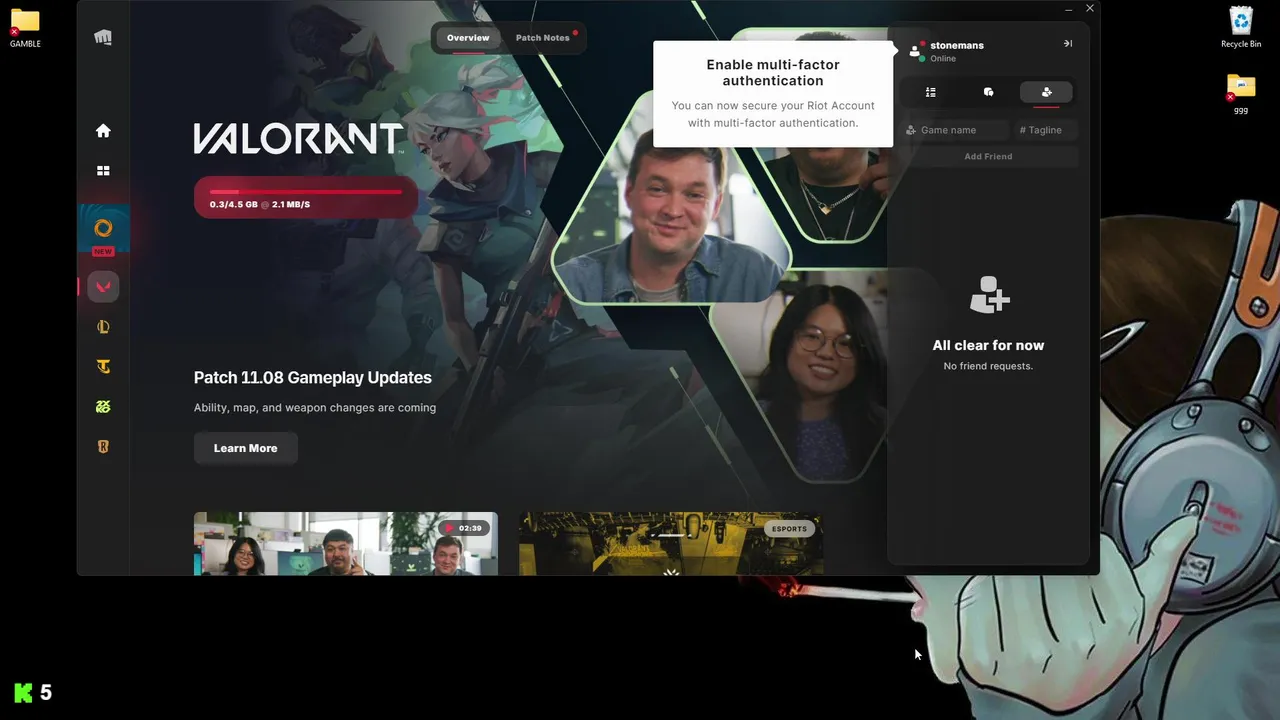This screenshot has height=720, width=1280.
Task: Switch to the Overview tab
Action: (468, 38)
